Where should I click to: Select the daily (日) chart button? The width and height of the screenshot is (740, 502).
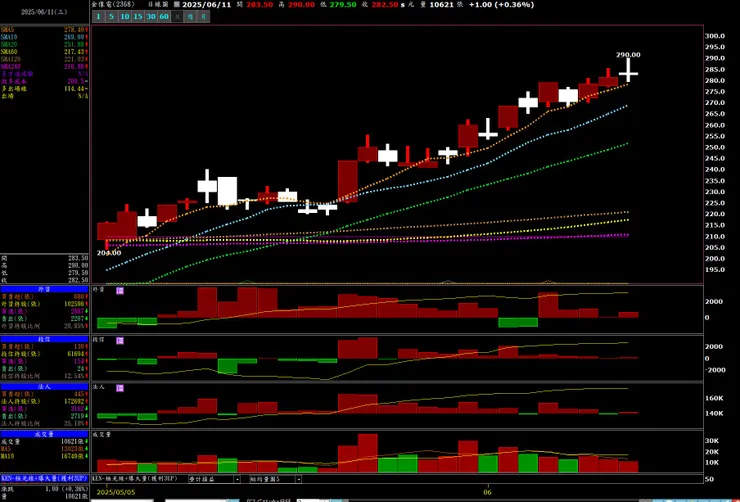pyautogui.click(x=177, y=17)
